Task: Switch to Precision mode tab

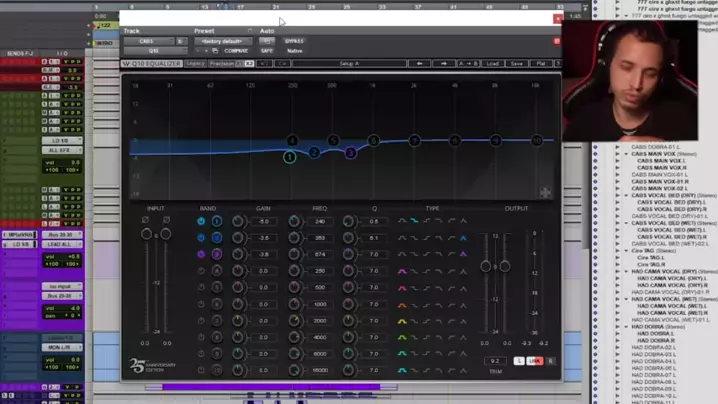Action: pyautogui.click(x=222, y=63)
